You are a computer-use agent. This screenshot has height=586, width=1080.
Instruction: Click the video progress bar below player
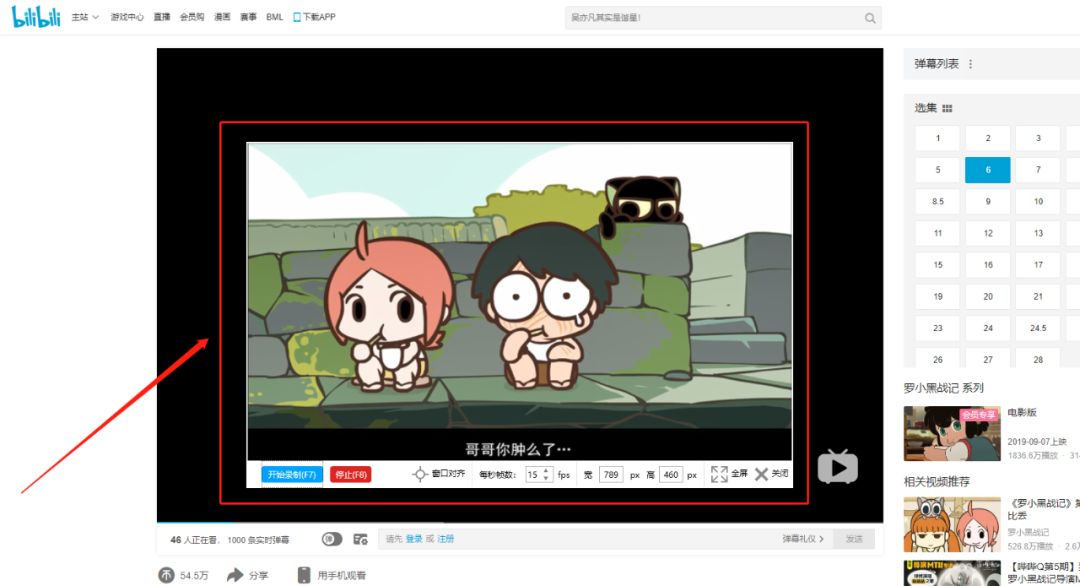click(x=520, y=523)
